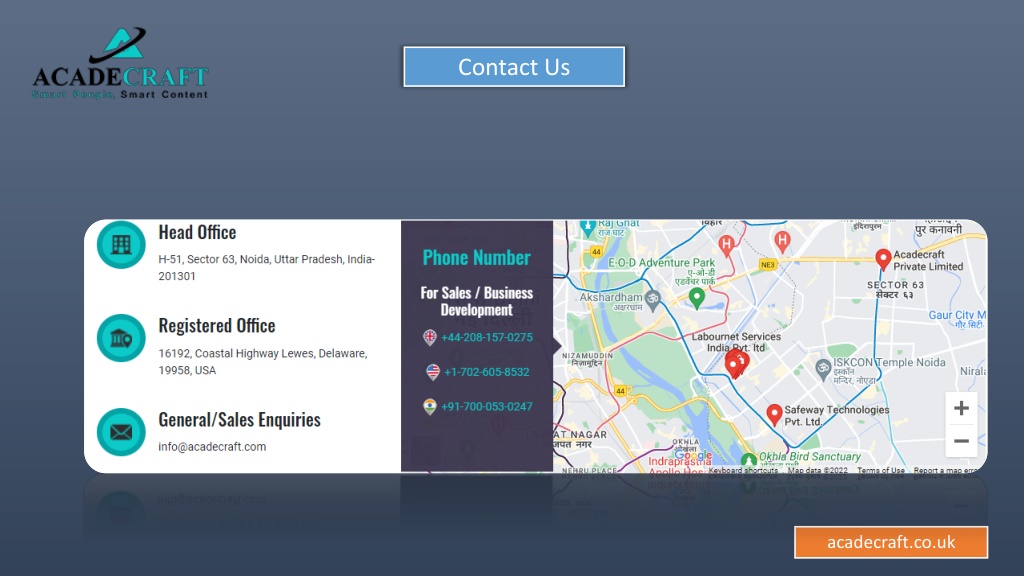Screen dimensions: 1024x576
Task: Click the Nizamuddin map label
Action: (x=588, y=359)
